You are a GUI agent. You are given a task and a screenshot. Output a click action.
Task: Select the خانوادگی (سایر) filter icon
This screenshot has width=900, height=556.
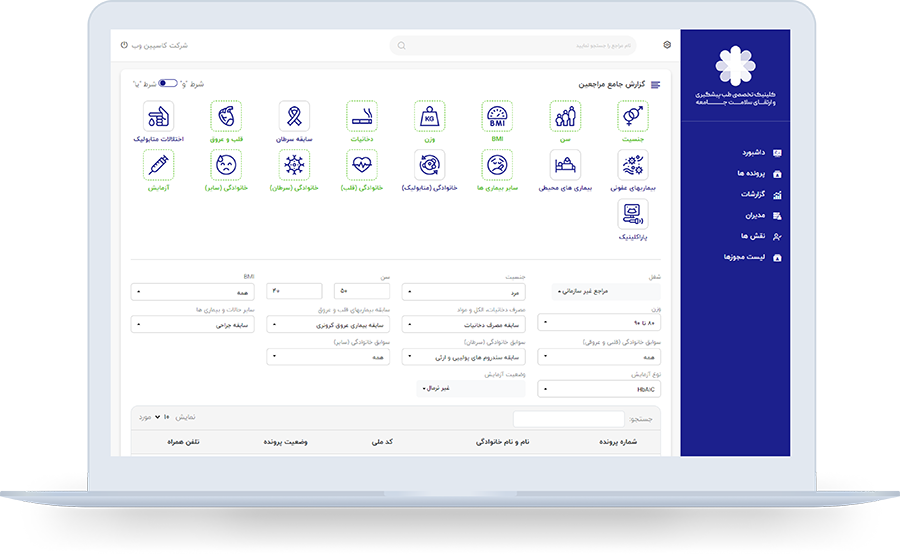click(x=226, y=165)
